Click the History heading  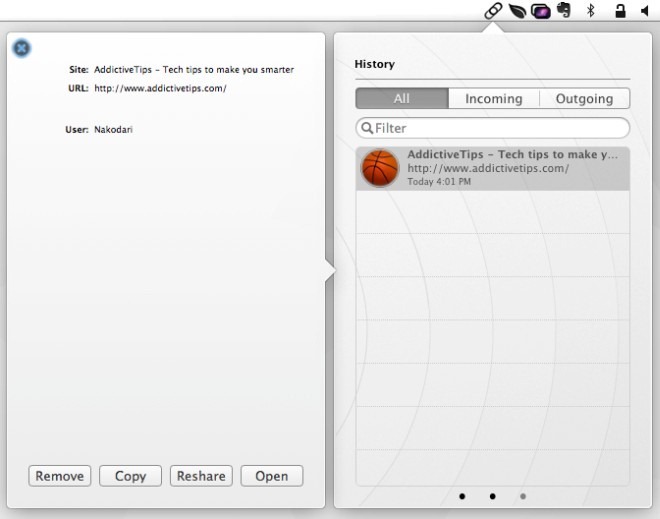pos(375,64)
